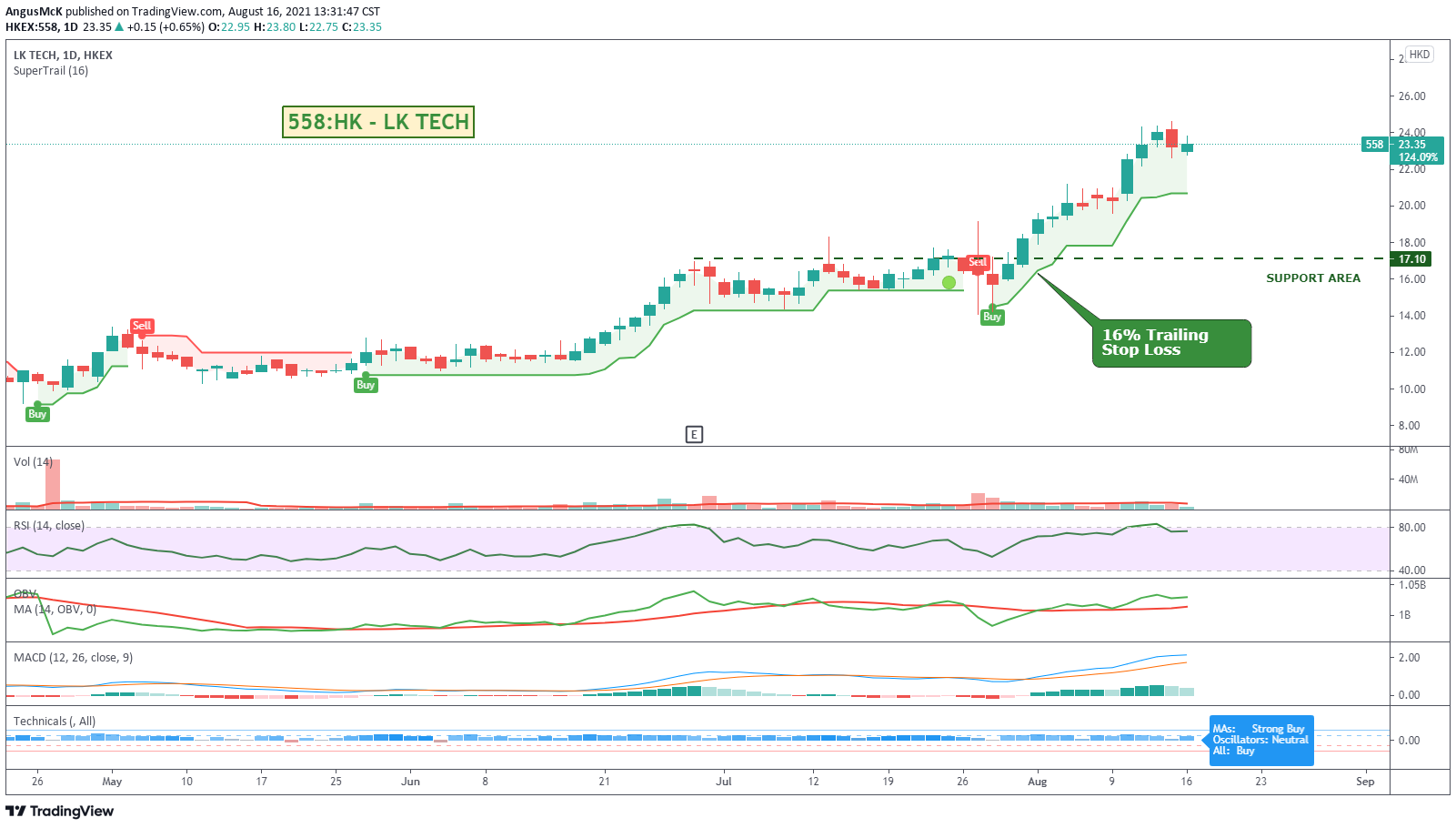Click the 23 label on date axis
Viewport: 1456px width, 828px height.
(1261, 782)
